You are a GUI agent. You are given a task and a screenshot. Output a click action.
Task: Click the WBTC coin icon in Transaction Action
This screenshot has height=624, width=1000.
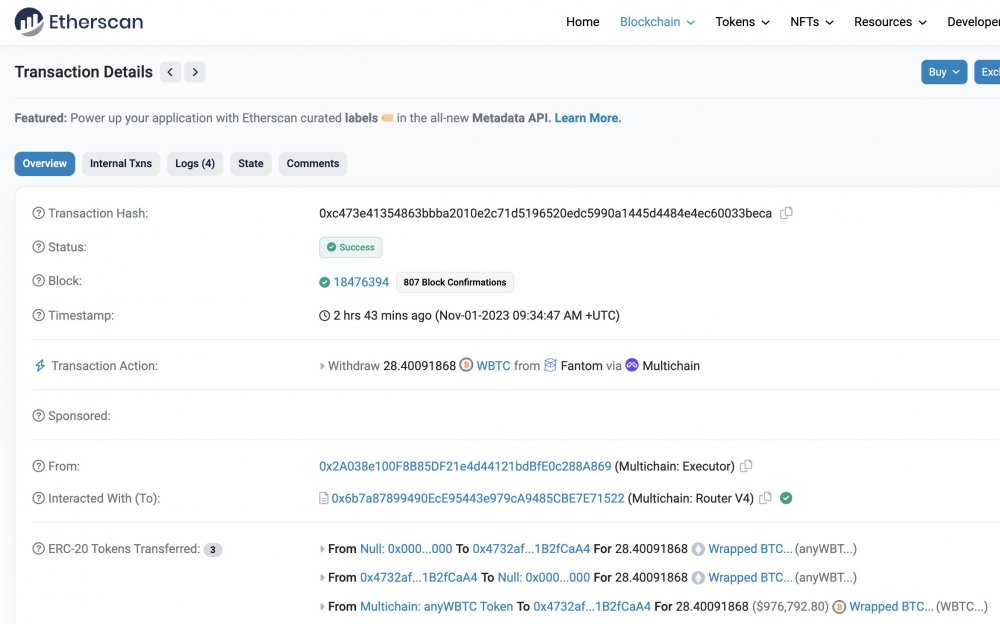(466, 366)
